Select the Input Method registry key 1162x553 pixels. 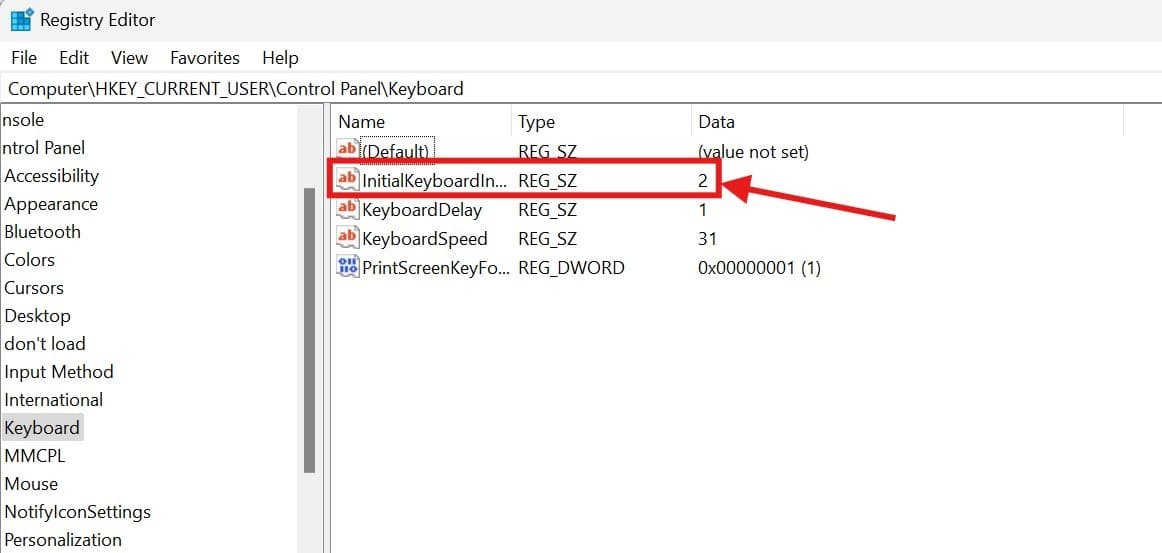(59, 372)
